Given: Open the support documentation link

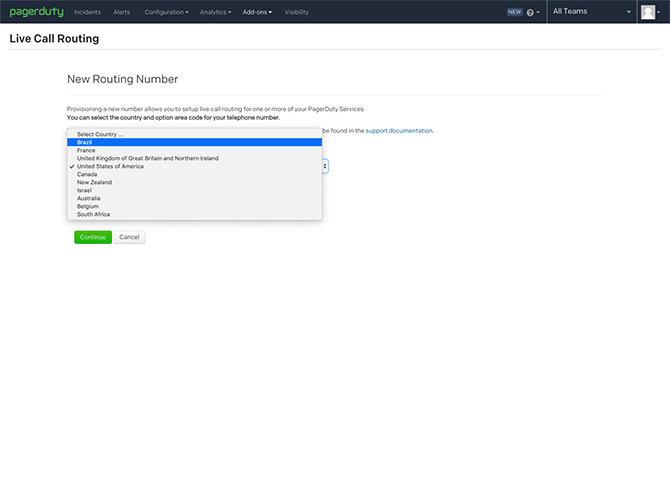Looking at the screenshot, I should pos(399,130).
